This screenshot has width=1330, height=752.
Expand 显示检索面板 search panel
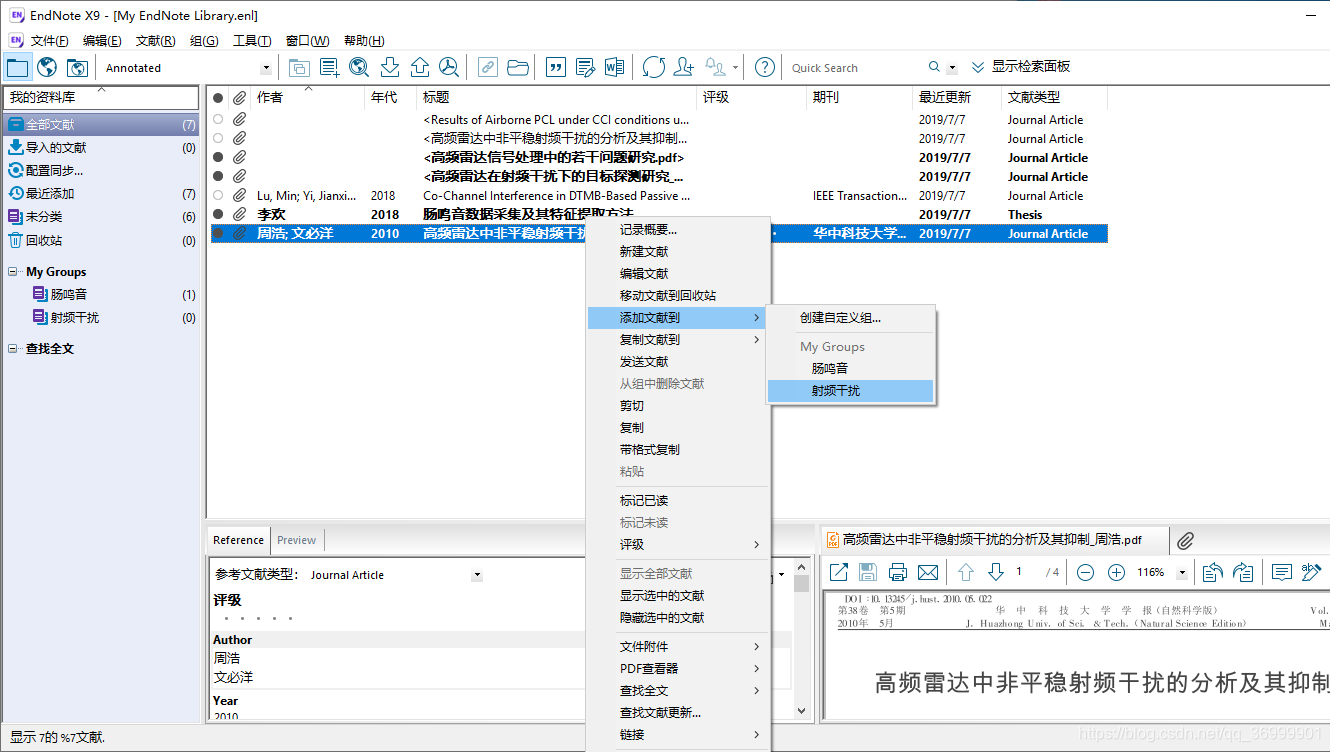tap(1021, 67)
